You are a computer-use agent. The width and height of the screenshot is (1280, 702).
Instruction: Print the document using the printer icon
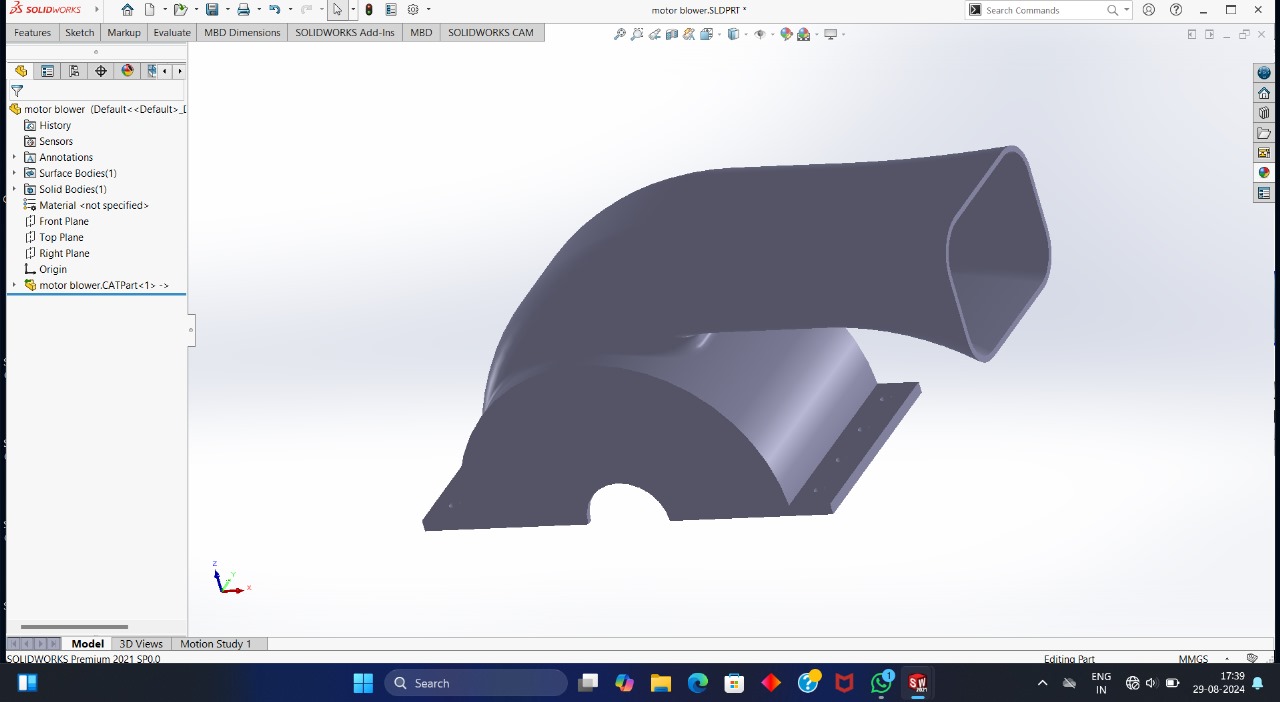point(243,10)
